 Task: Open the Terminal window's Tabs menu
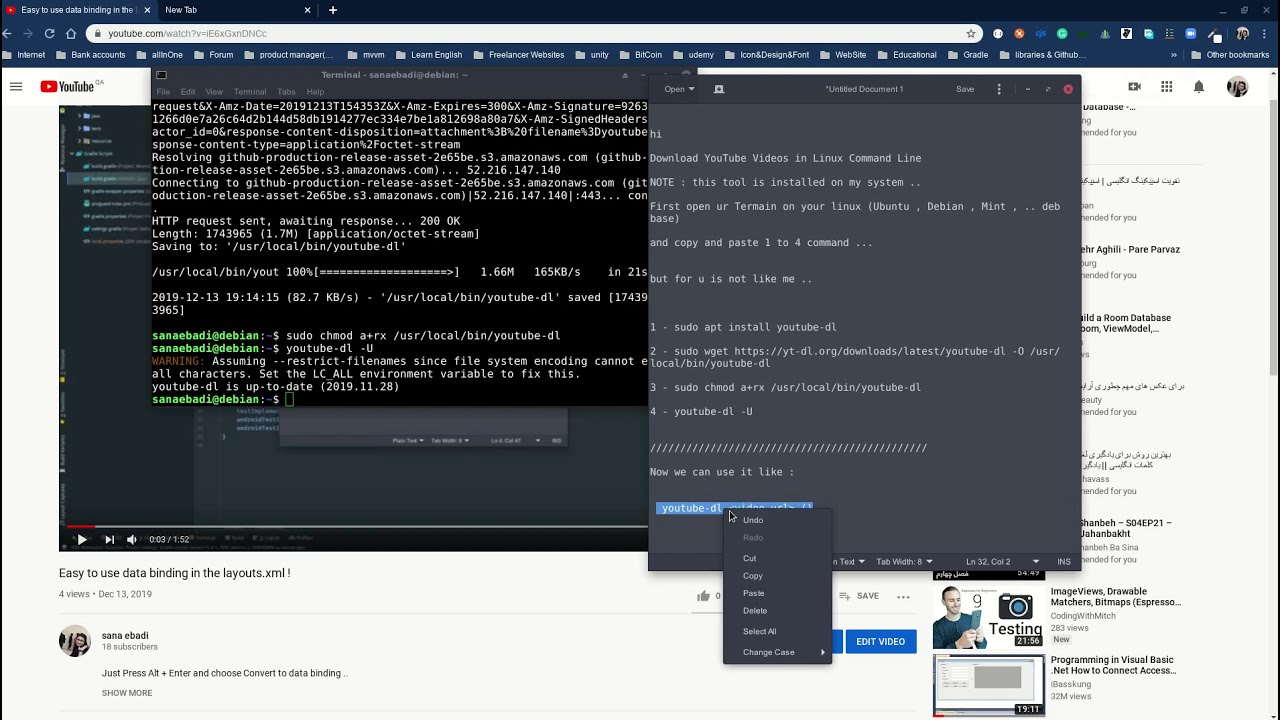point(286,92)
